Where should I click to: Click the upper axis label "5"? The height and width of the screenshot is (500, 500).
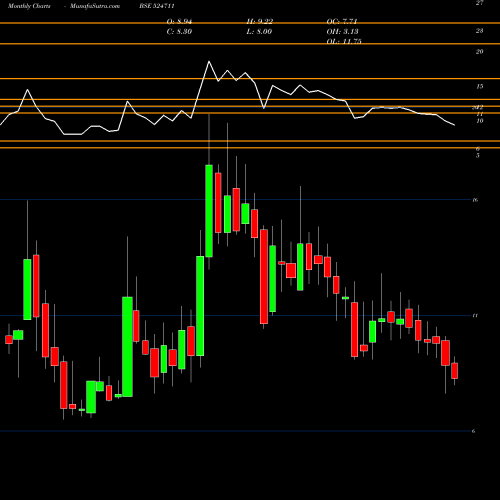point(478,156)
